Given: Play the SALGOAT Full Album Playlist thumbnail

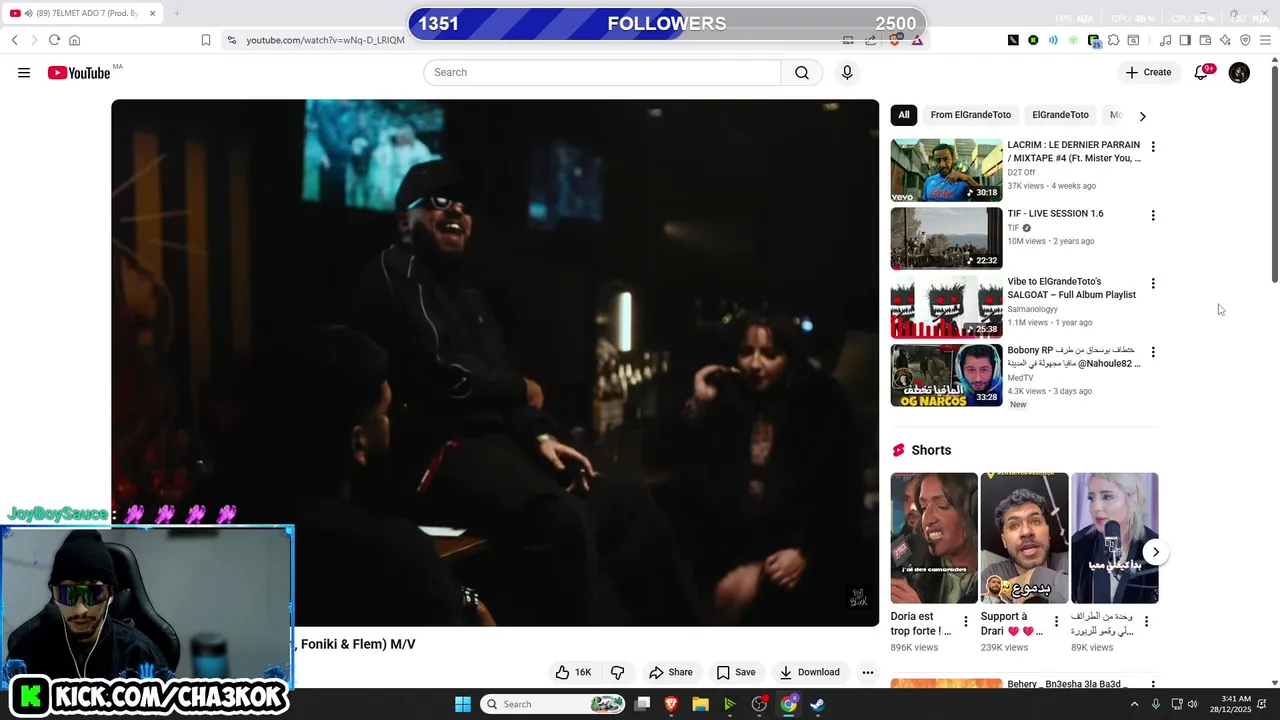Looking at the screenshot, I should point(946,307).
